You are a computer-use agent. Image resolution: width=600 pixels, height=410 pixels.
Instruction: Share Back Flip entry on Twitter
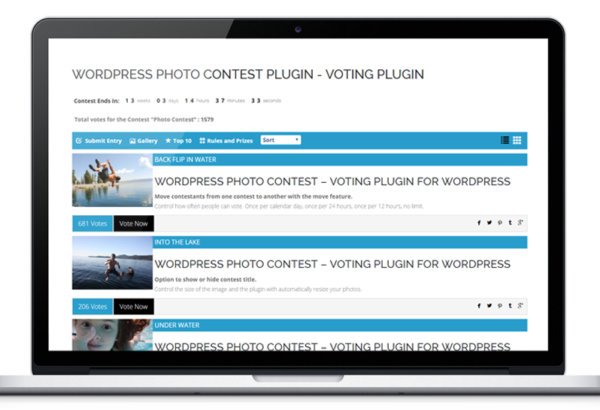489,222
